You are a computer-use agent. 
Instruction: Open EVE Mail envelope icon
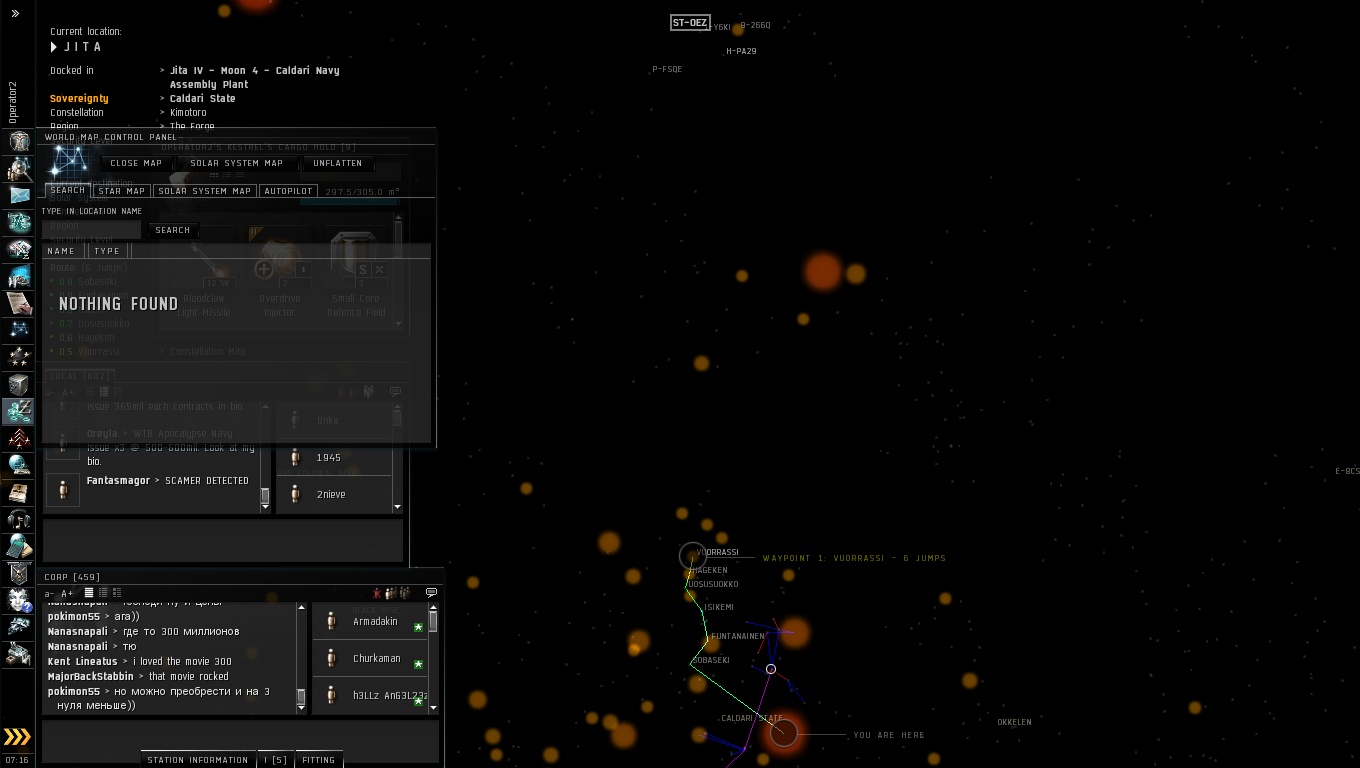pyautogui.click(x=19, y=195)
